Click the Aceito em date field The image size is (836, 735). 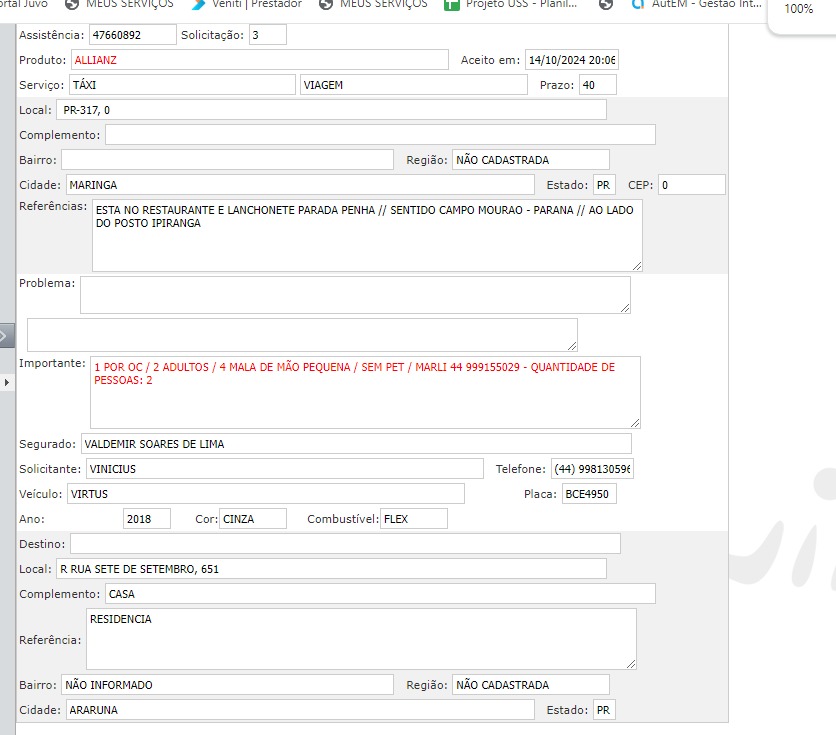click(x=572, y=60)
